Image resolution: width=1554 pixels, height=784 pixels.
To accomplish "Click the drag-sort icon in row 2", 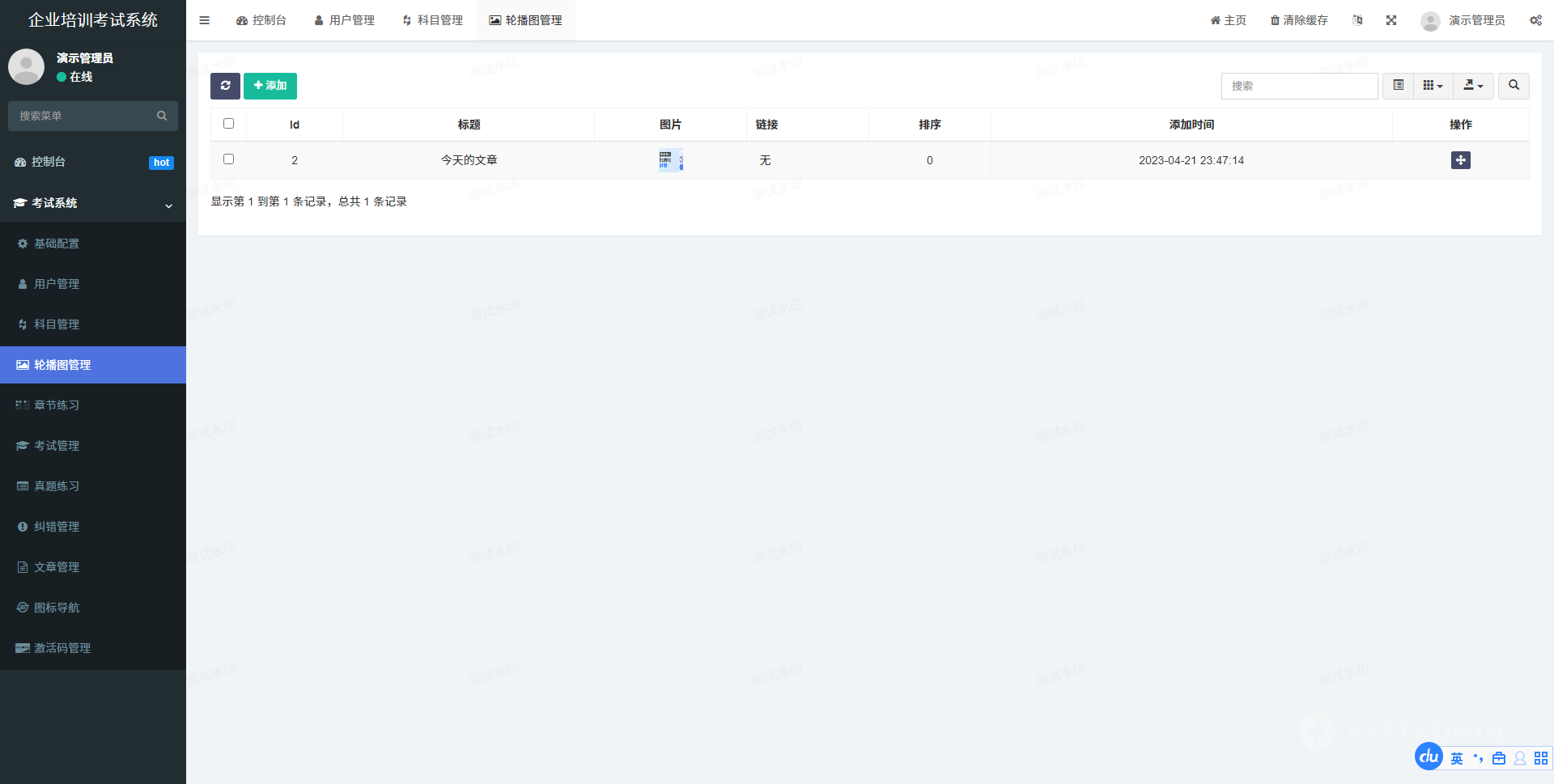I will [x=1460, y=160].
